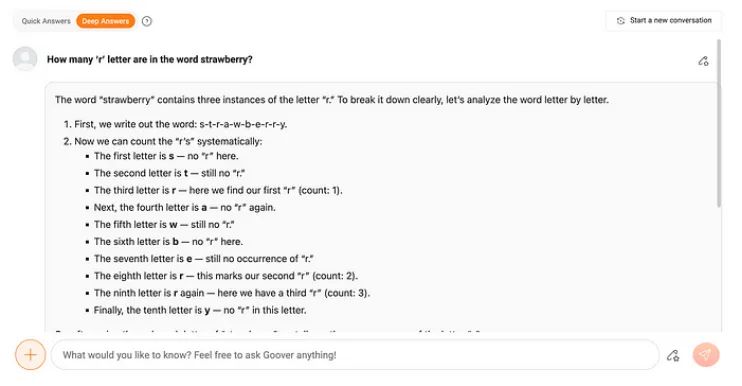742x386 pixels.
Task: Click the answer panel vertical scrollbar
Action: 719,123
